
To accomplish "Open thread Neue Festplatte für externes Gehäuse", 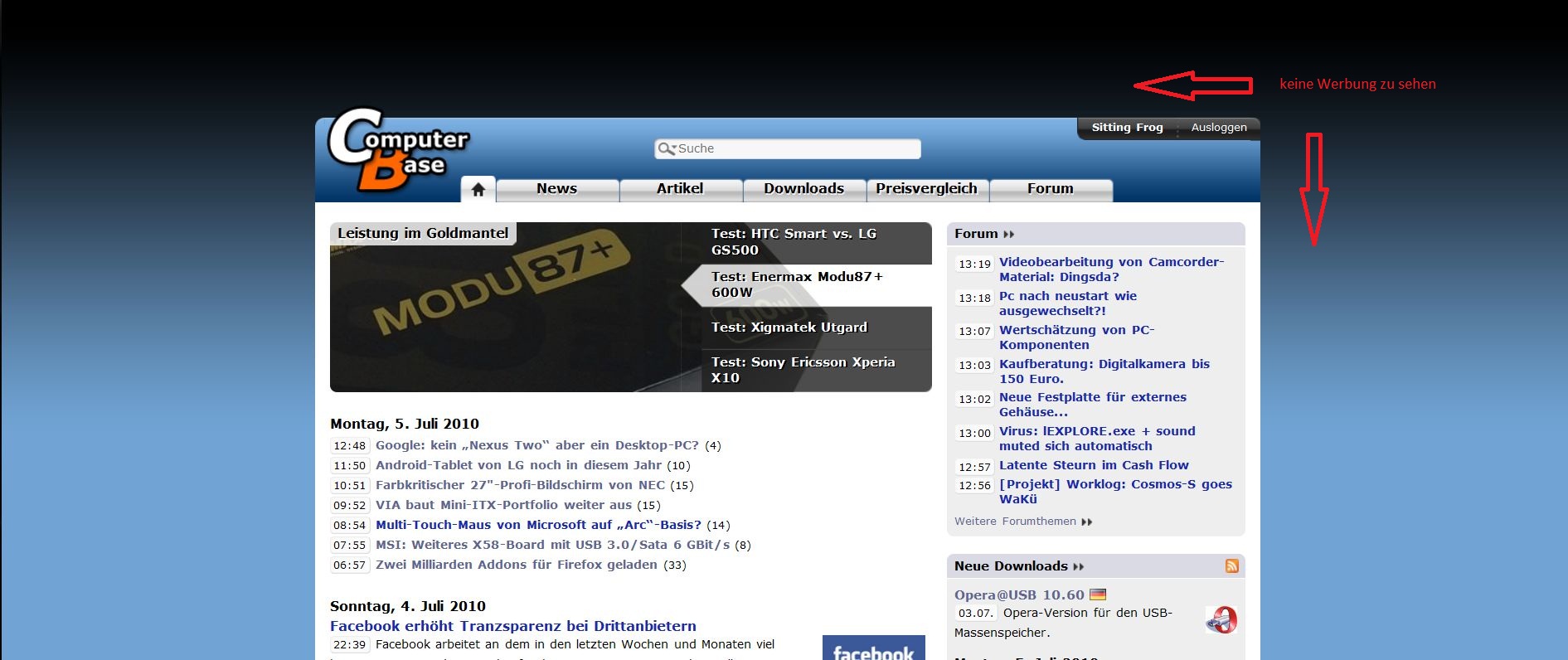I will (x=1093, y=405).
